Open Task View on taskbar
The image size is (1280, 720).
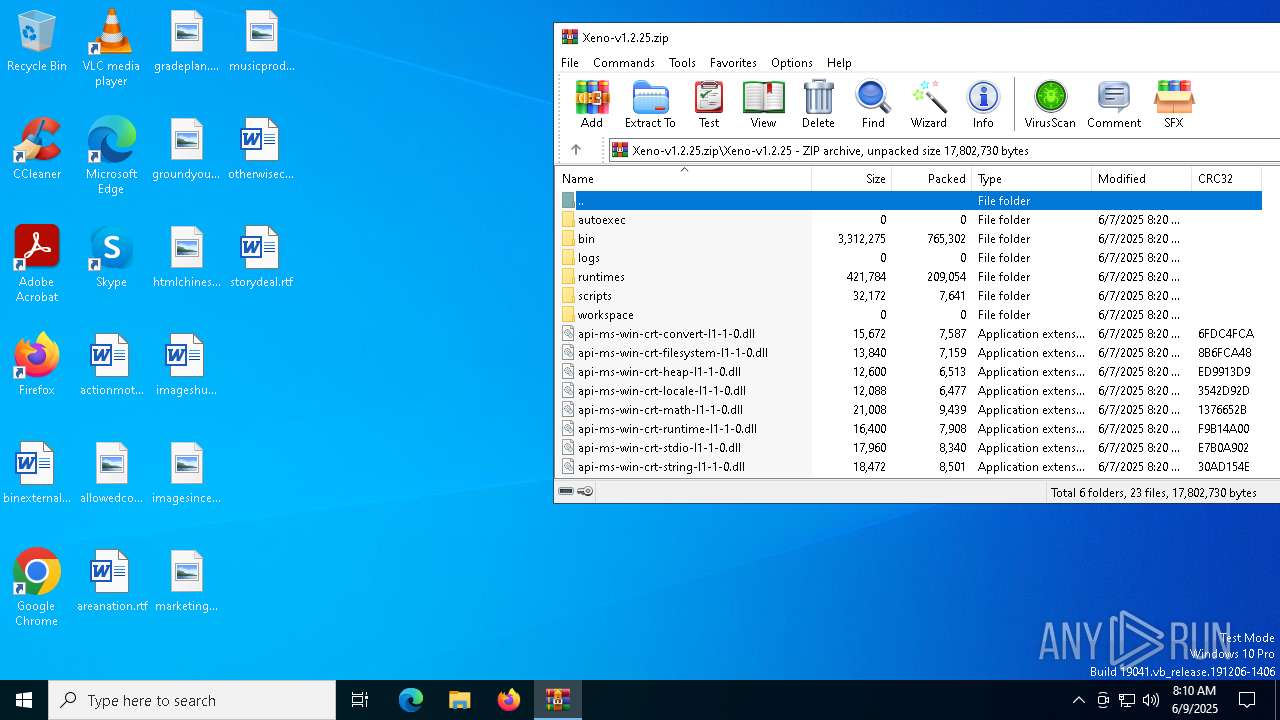click(x=360, y=700)
